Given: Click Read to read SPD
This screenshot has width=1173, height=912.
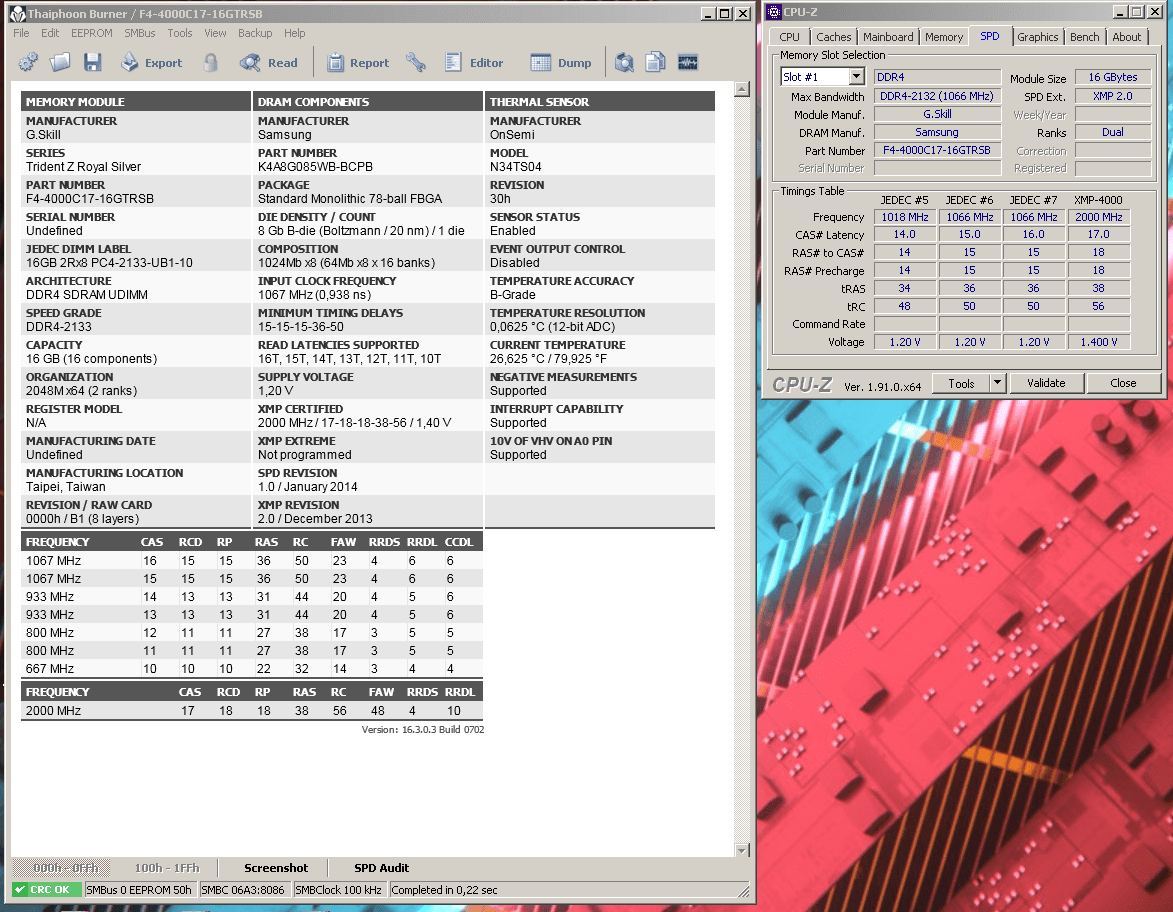Looking at the screenshot, I should pos(269,63).
